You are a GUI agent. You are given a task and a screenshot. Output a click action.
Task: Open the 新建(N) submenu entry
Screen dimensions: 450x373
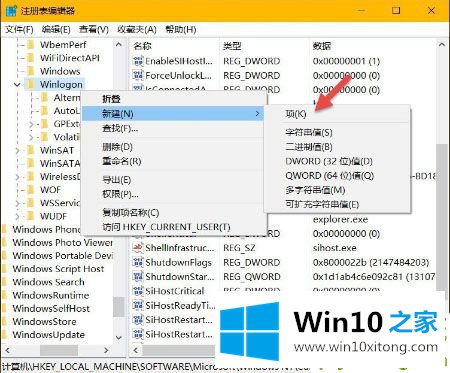pos(173,114)
